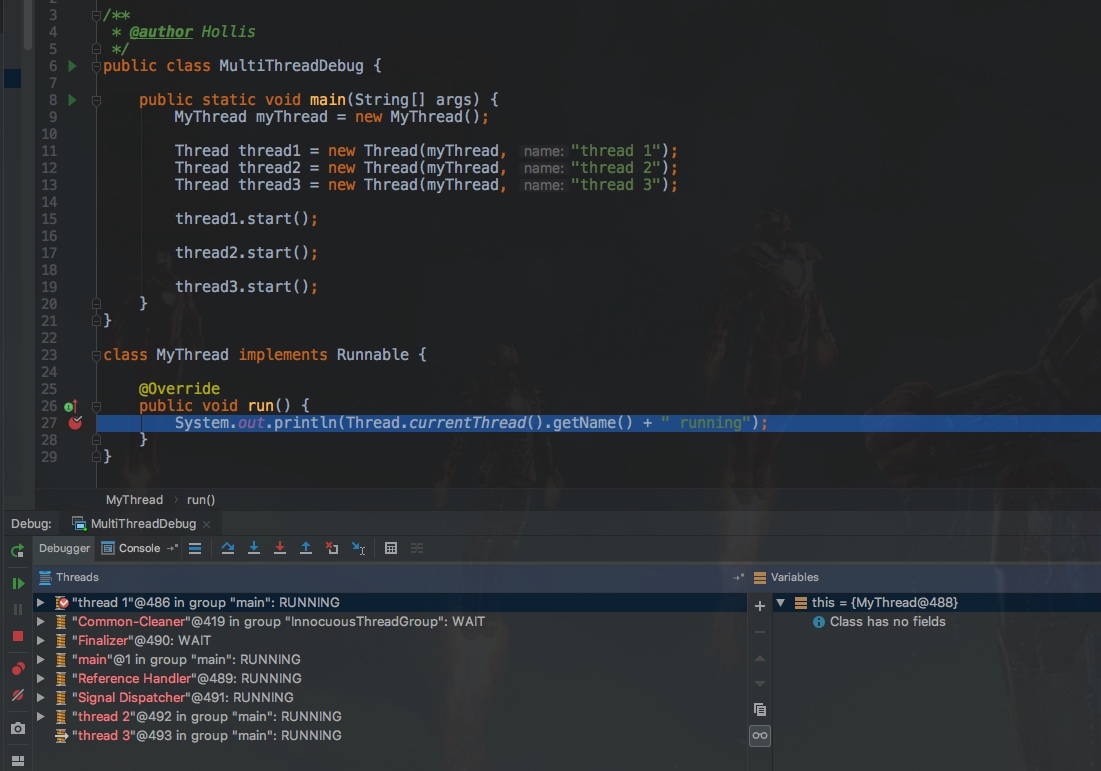Toggle Mute Breakpoints in debug sidebar

tap(18, 695)
